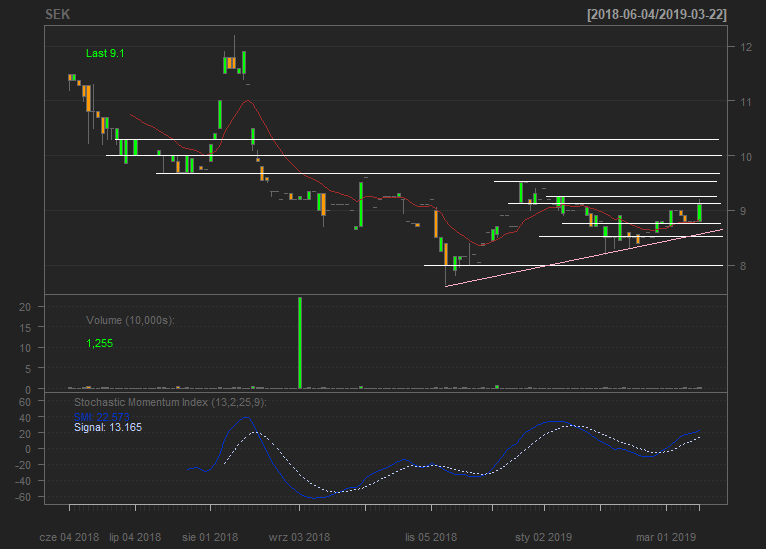766x549 pixels.
Task: Click price axis label 8
Action: pyautogui.click(x=743, y=266)
